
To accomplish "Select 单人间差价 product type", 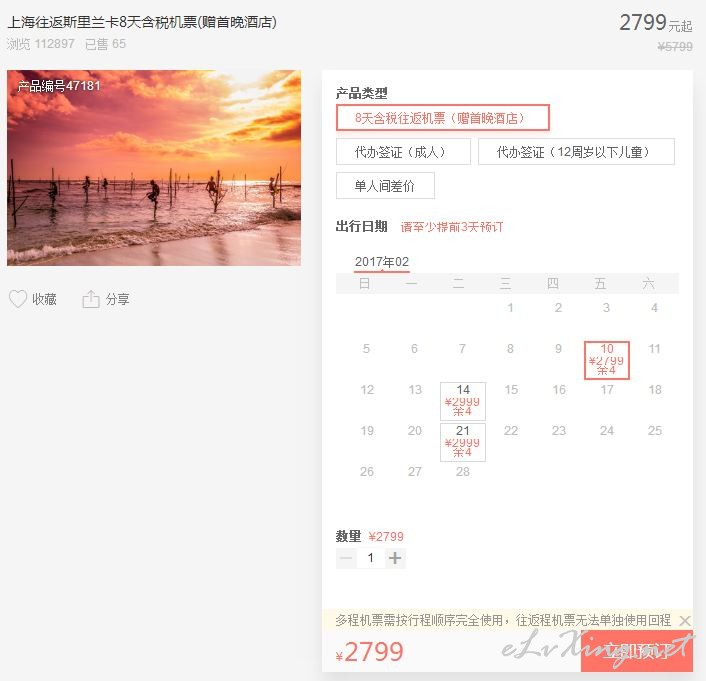I will pyautogui.click(x=385, y=186).
